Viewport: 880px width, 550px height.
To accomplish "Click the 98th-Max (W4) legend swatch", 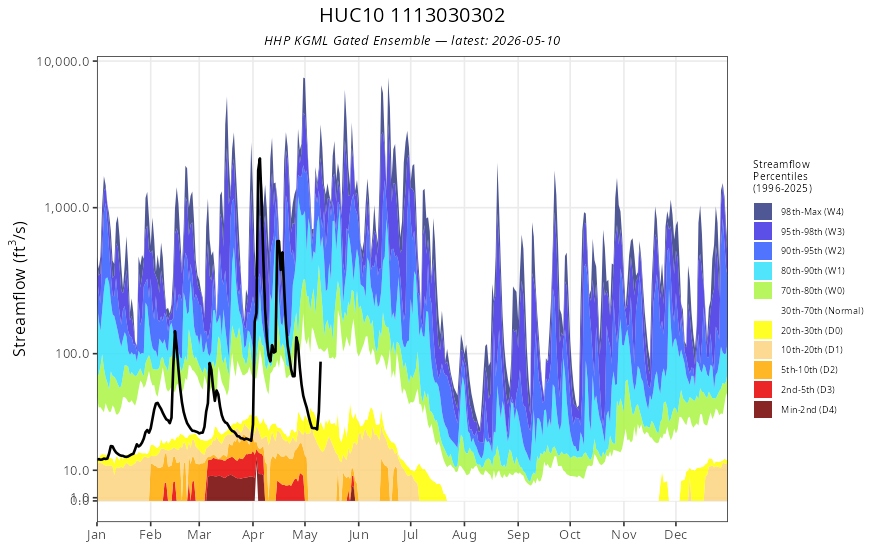I will coord(763,212).
